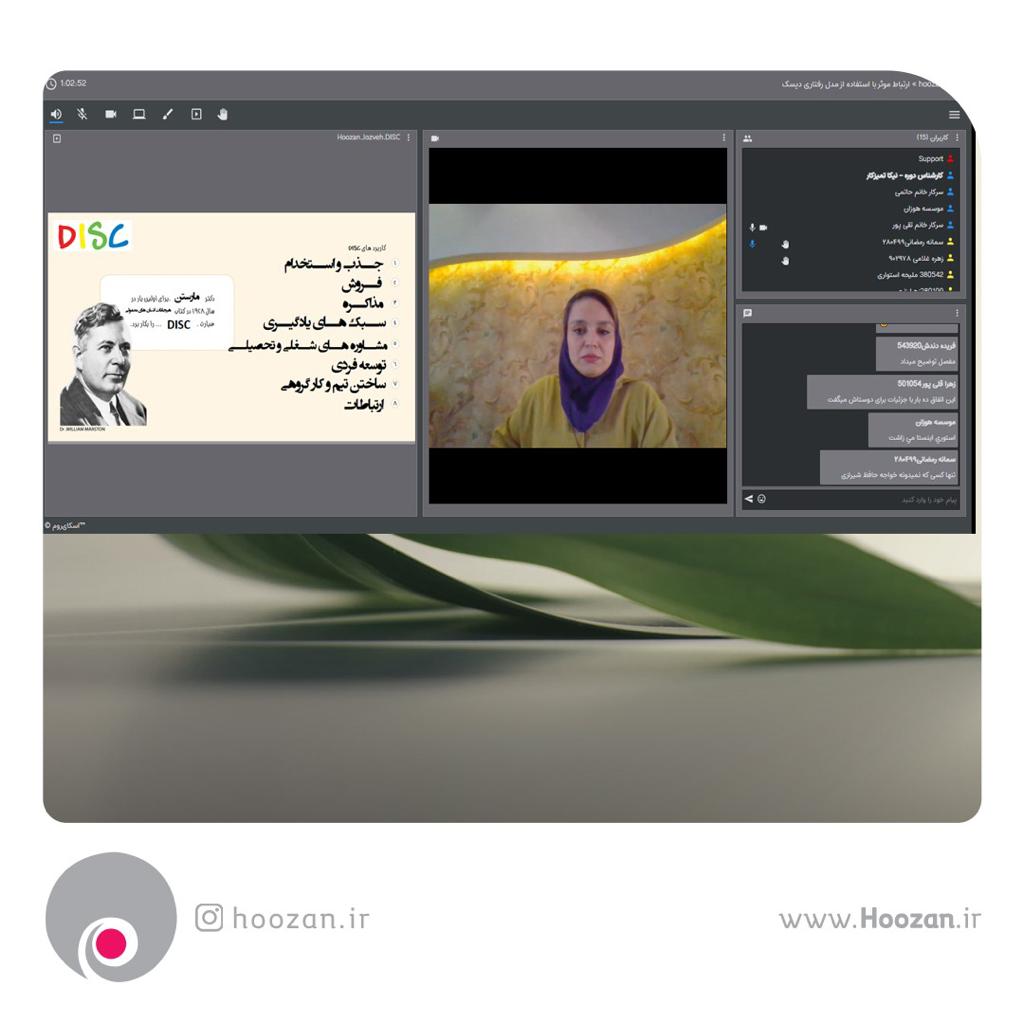
Task: Send the chat message with arrow icon
Action: click(748, 499)
